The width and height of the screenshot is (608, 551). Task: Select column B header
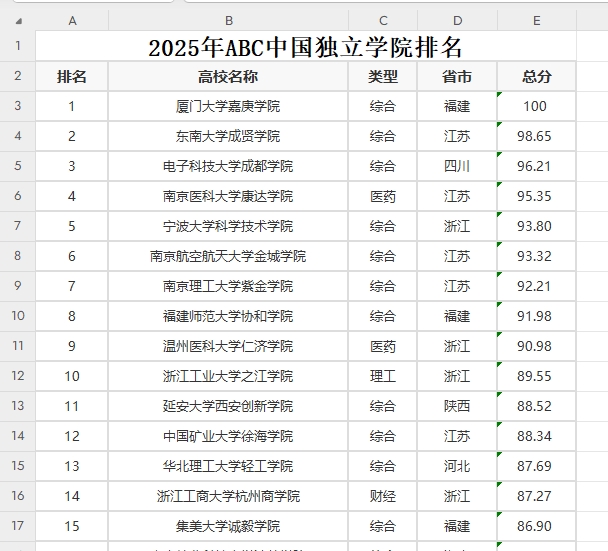(x=228, y=21)
